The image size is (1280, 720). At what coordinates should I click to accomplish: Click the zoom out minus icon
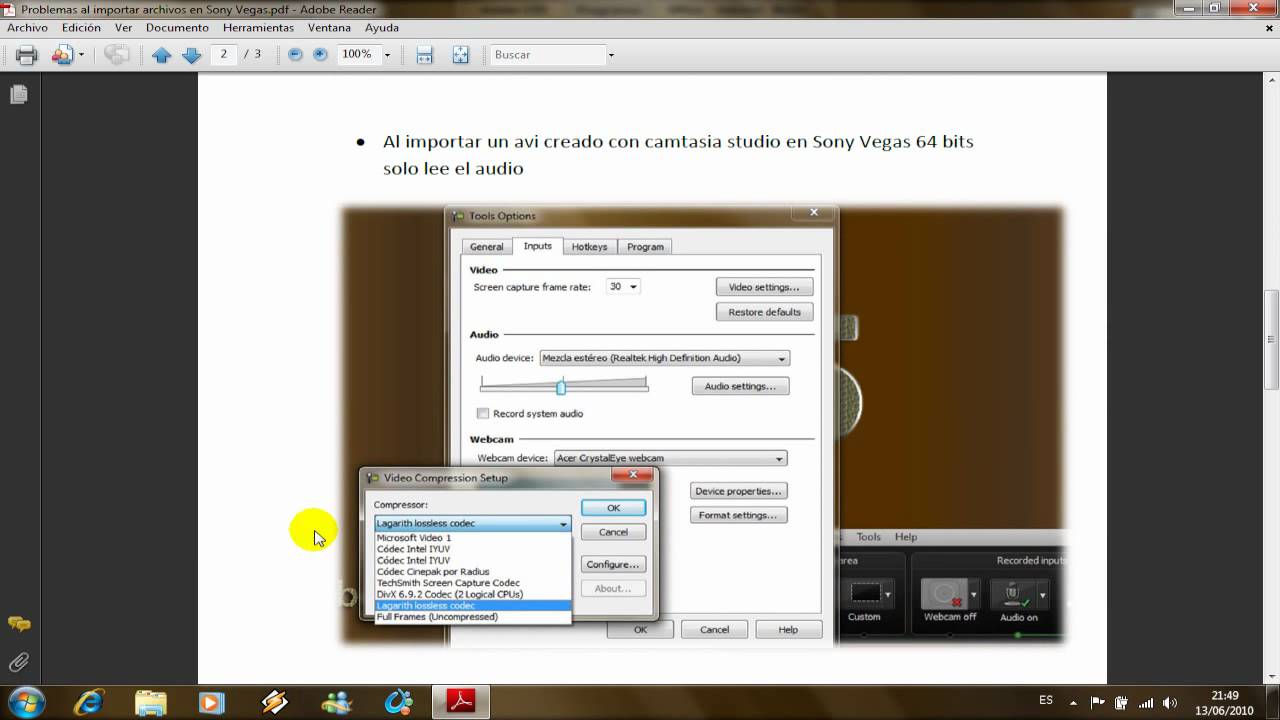pos(295,55)
